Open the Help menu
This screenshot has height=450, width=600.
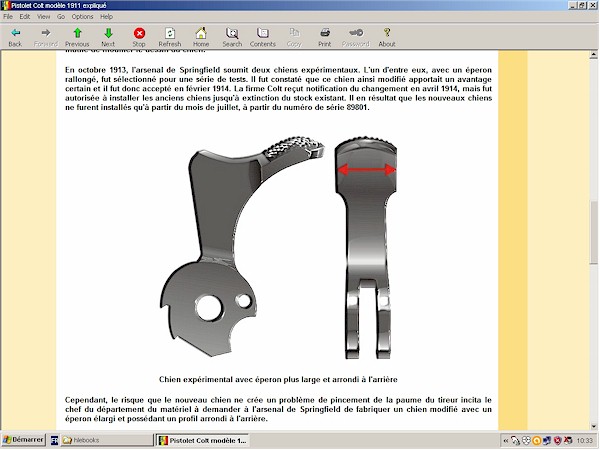click(106, 16)
